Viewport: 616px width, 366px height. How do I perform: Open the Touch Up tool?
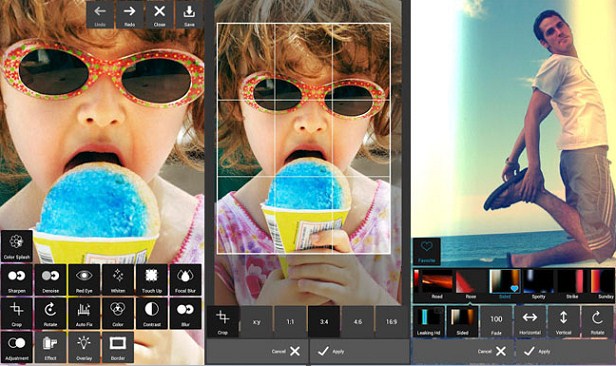(x=151, y=280)
